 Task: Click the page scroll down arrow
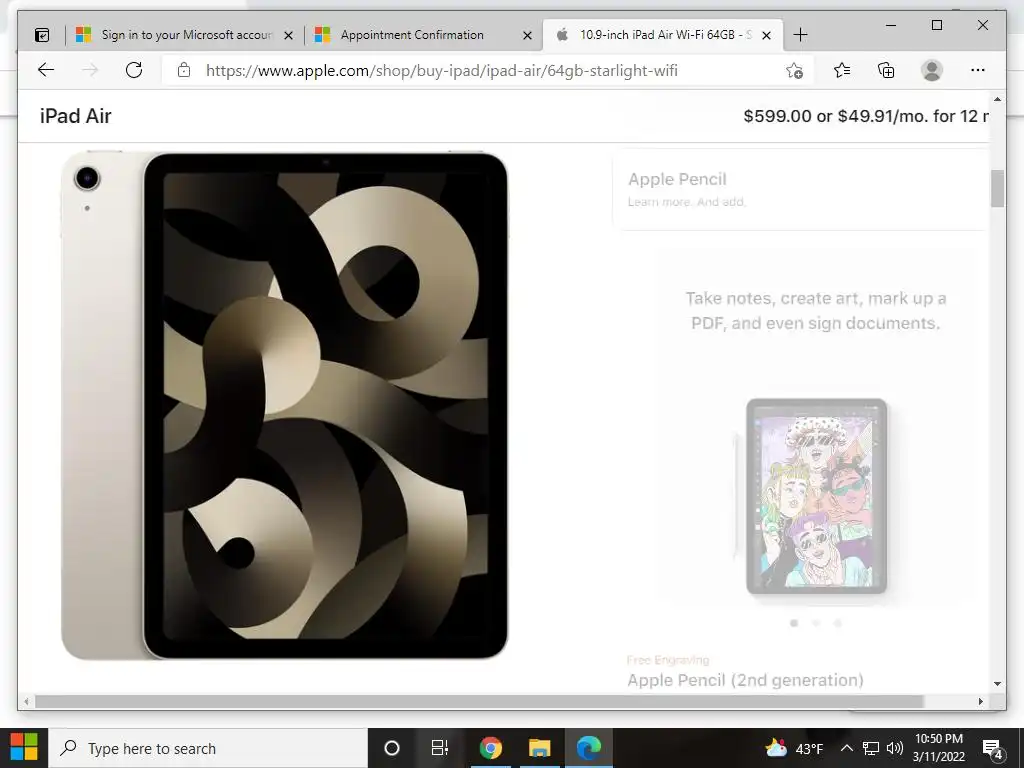coord(997,684)
